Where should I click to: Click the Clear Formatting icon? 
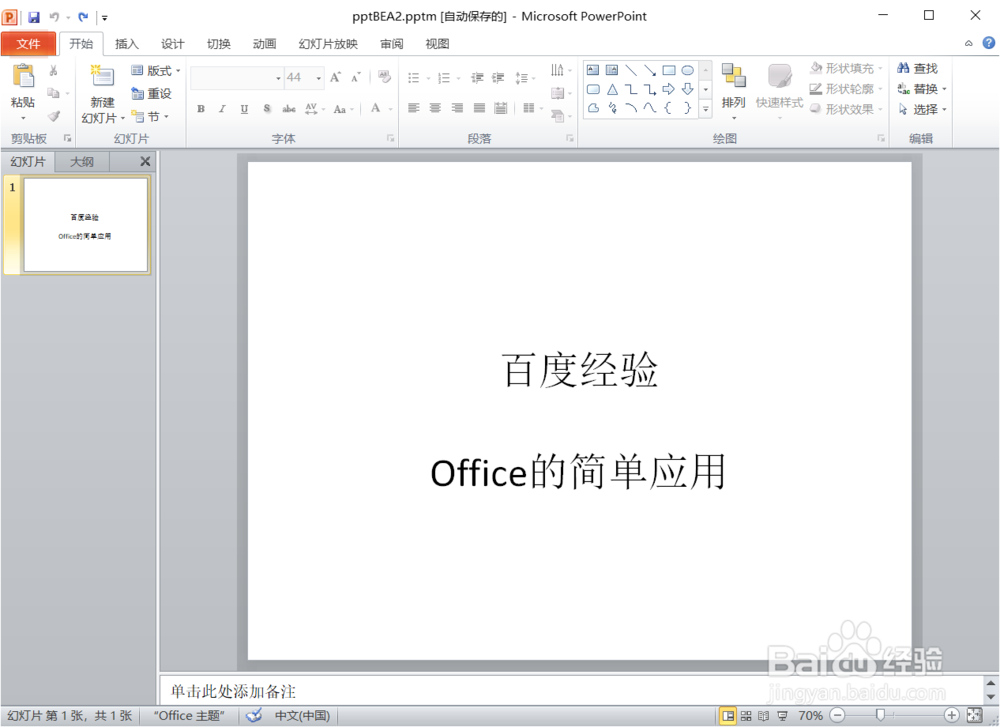click(383, 77)
